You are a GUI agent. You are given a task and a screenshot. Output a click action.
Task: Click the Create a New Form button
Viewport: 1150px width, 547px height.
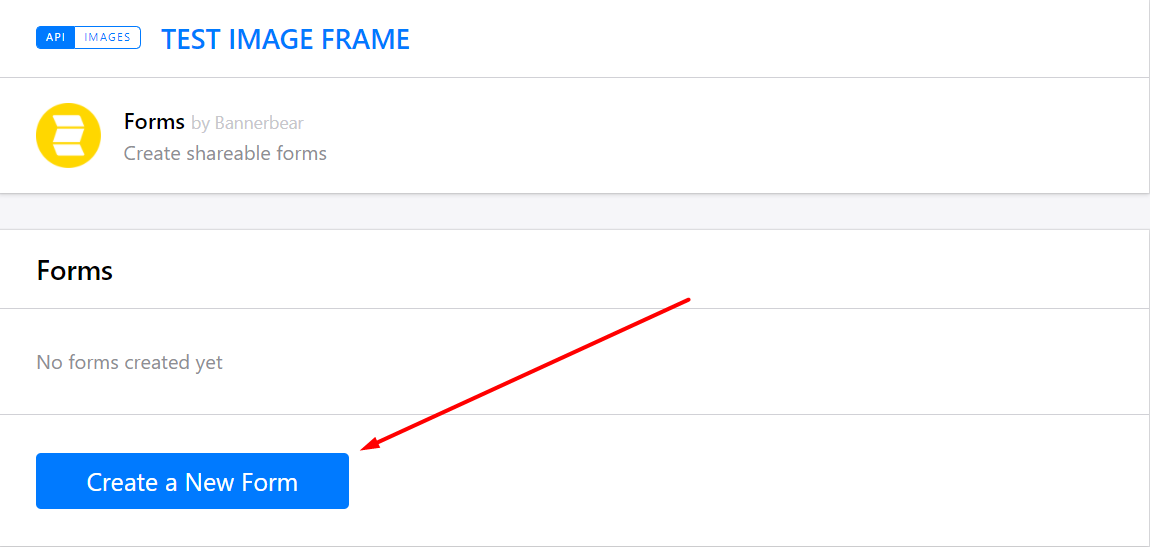tap(192, 481)
